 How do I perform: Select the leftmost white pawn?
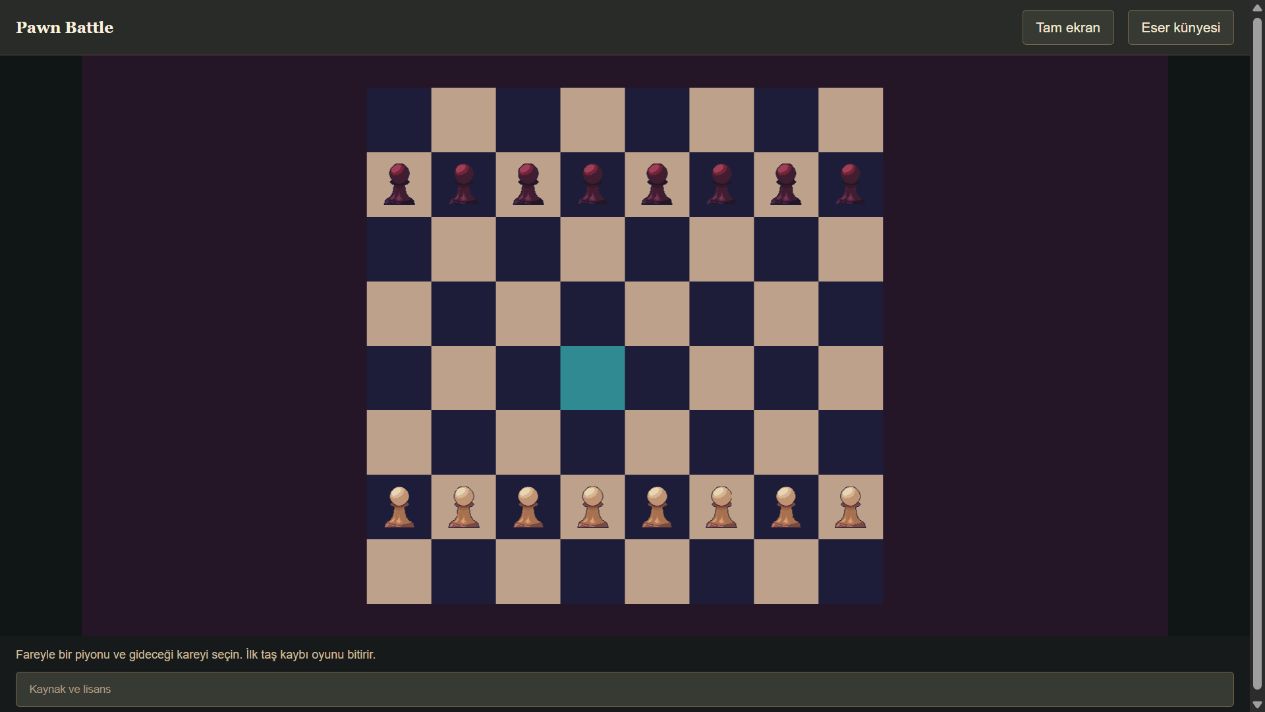(x=399, y=507)
